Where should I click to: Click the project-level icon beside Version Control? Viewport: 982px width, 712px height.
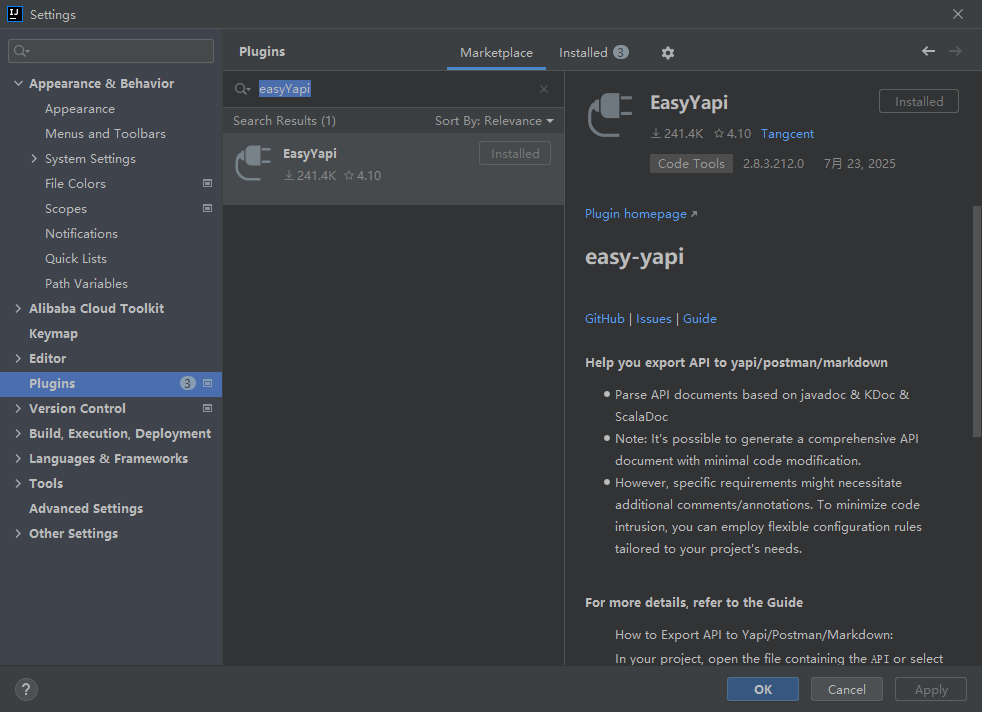207,409
